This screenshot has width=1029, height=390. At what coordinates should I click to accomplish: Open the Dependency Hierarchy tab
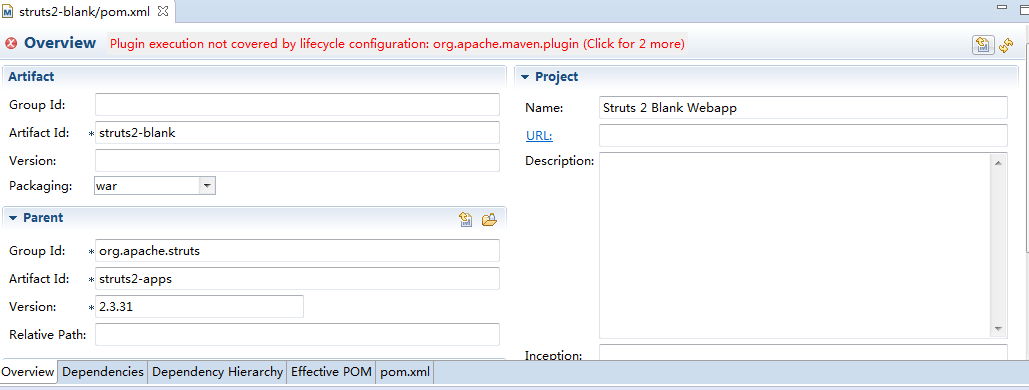pos(217,372)
